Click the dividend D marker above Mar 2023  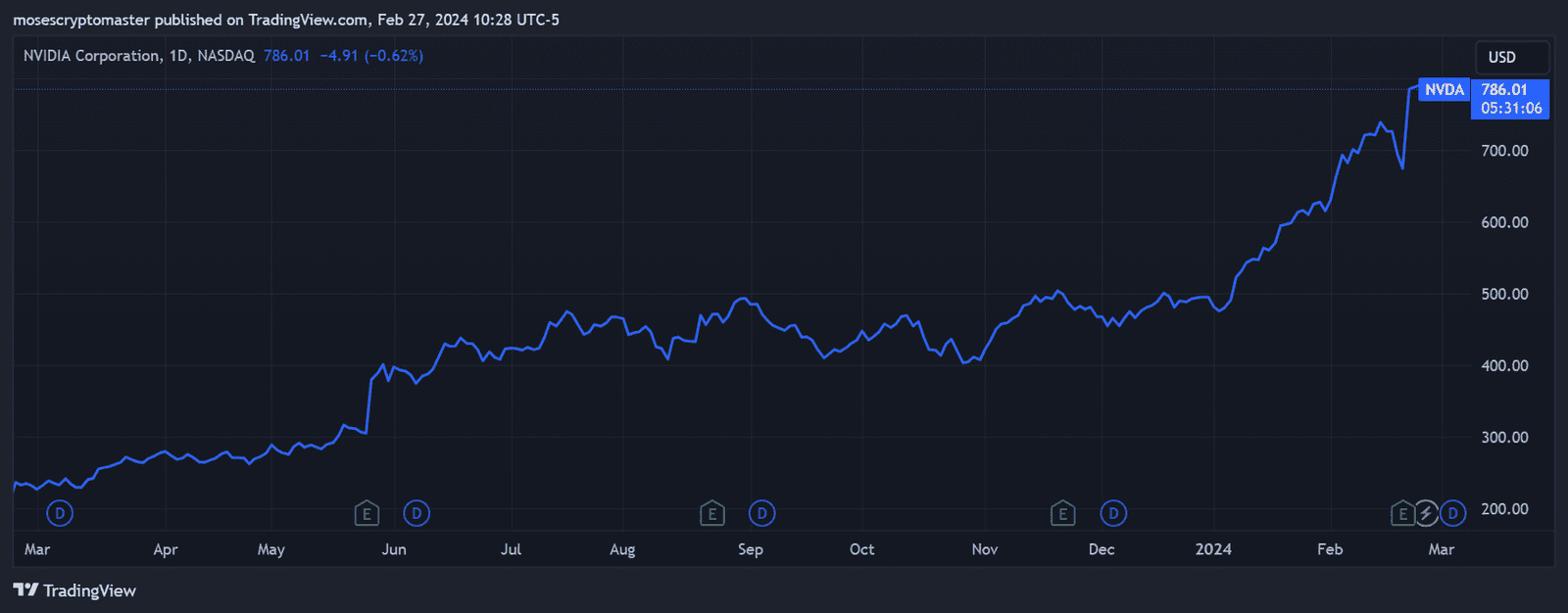pyautogui.click(x=60, y=513)
